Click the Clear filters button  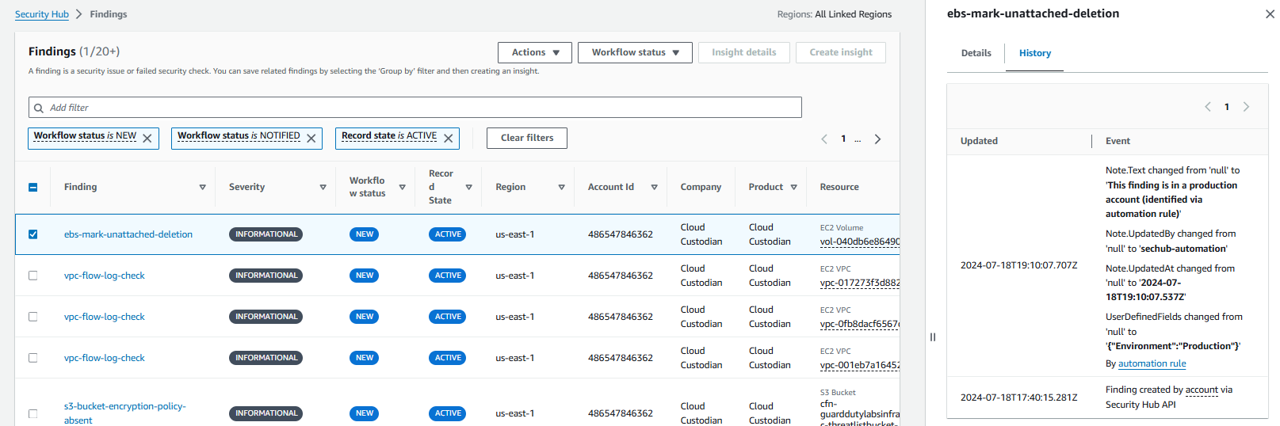(x=526, y=138)
